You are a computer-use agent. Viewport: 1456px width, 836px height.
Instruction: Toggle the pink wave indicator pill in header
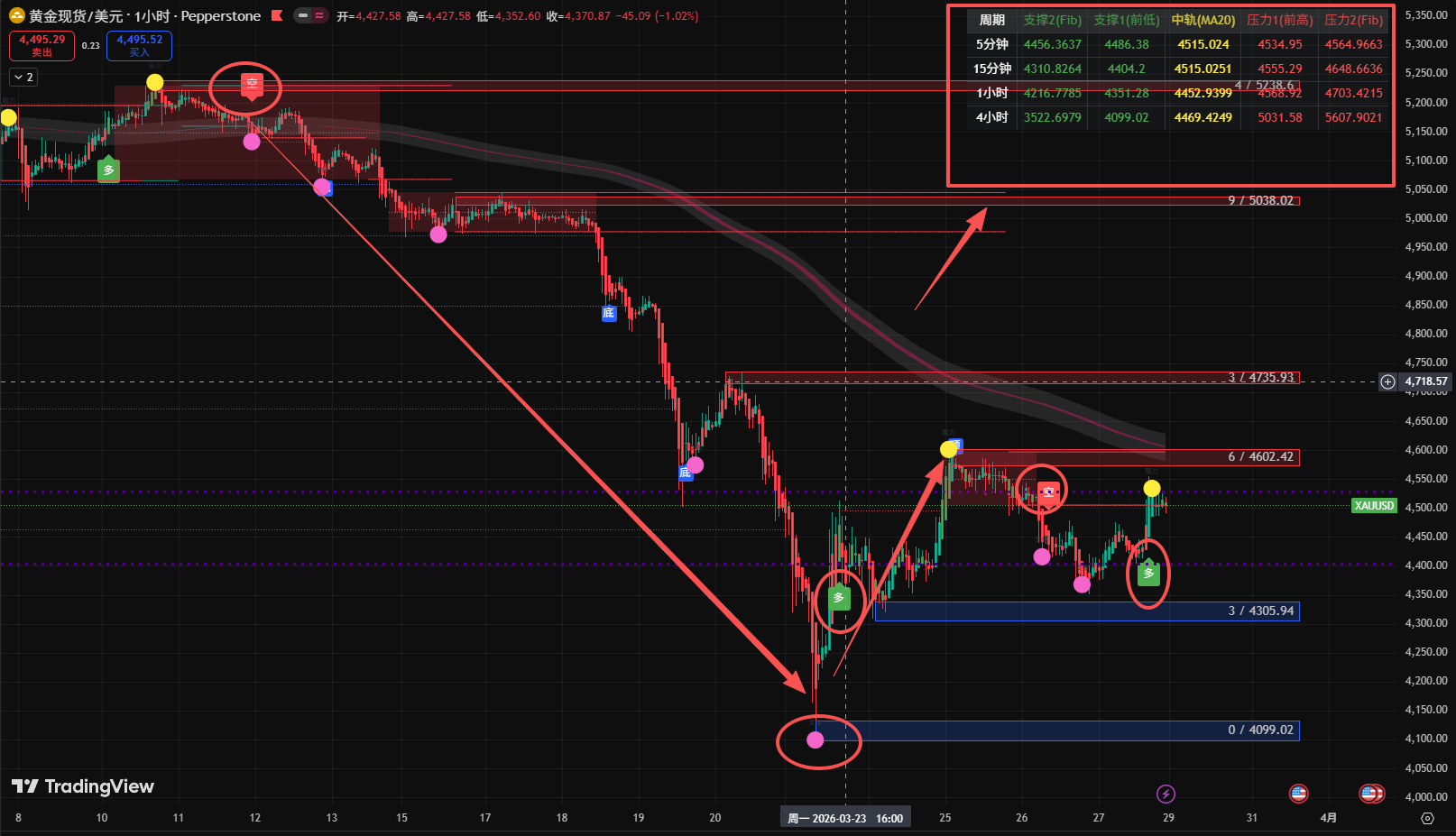click(x=319, y=16)
